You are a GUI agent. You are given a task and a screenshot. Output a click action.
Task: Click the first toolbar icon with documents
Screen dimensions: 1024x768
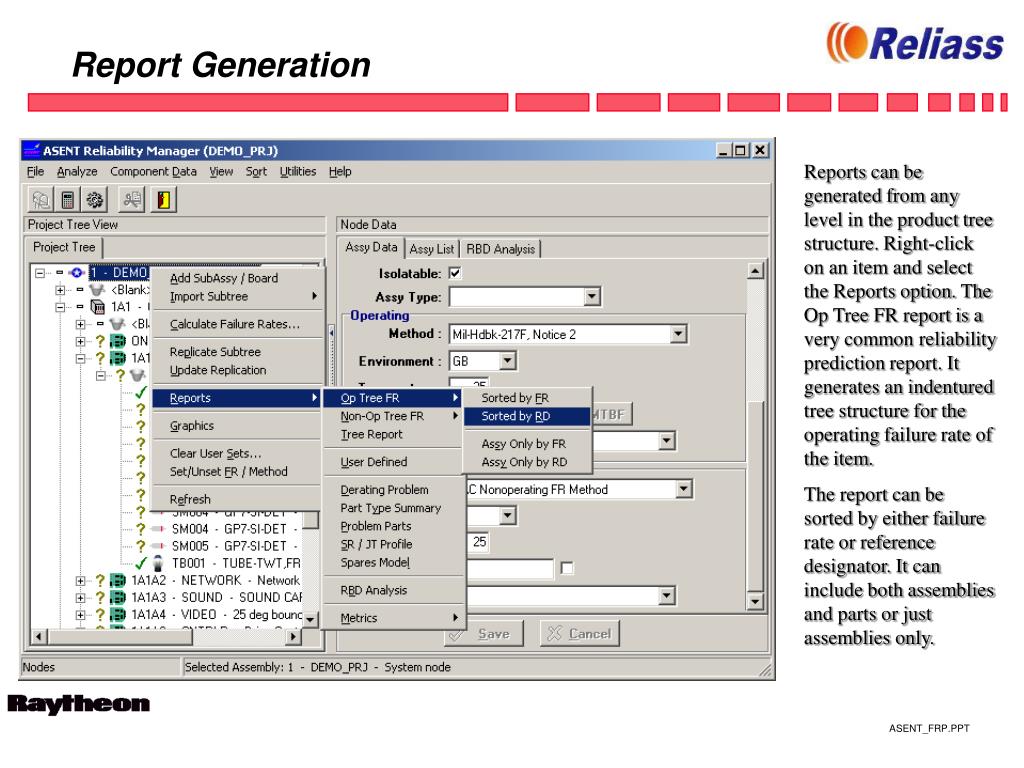[40, 199]
